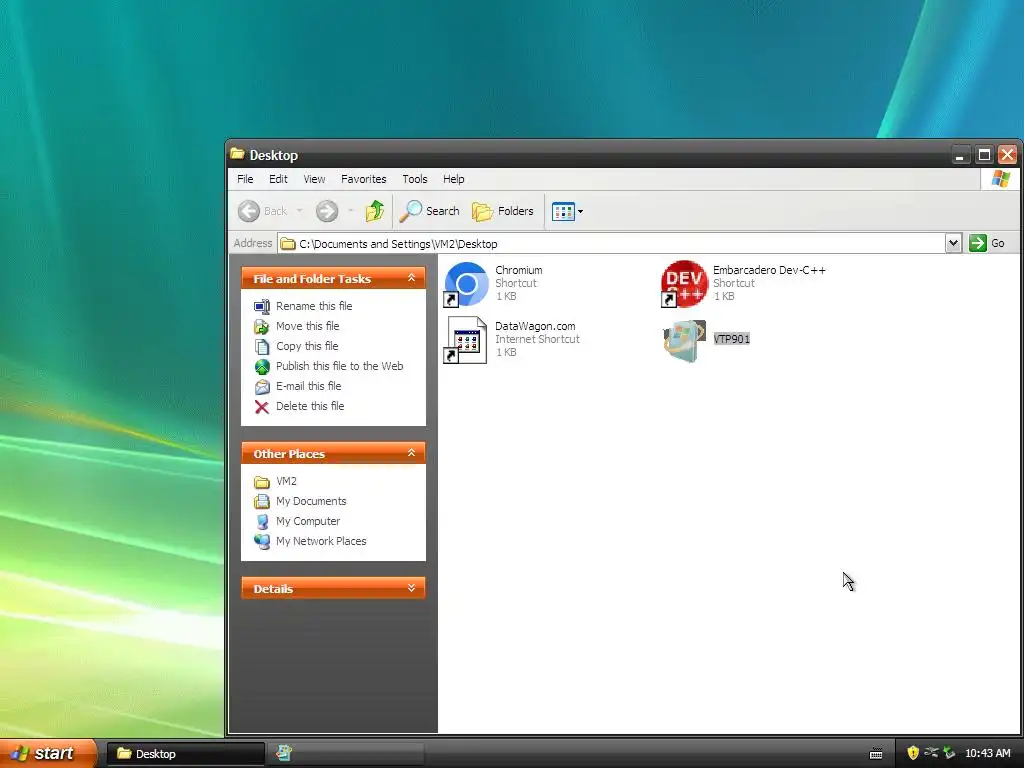The image size is (1024, 768).
Task: Open the Edit menu
Action: [x=278, y=179]
